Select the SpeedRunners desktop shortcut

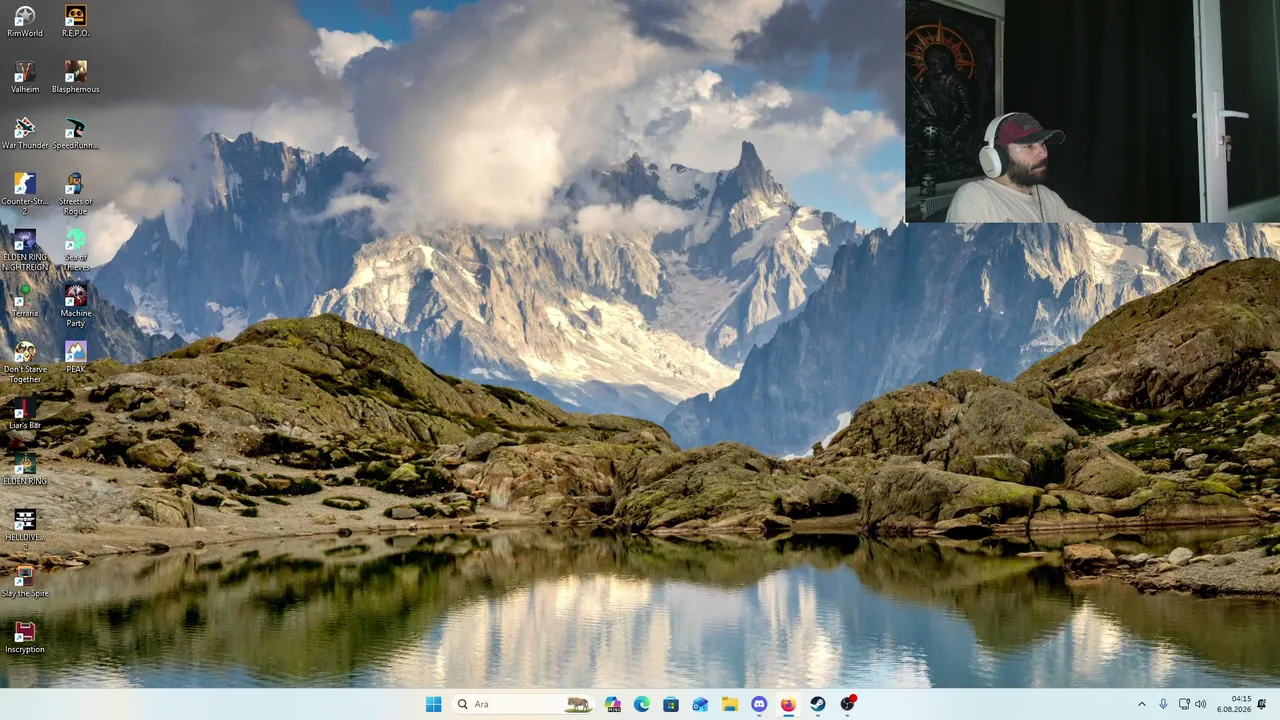[76, 133]
